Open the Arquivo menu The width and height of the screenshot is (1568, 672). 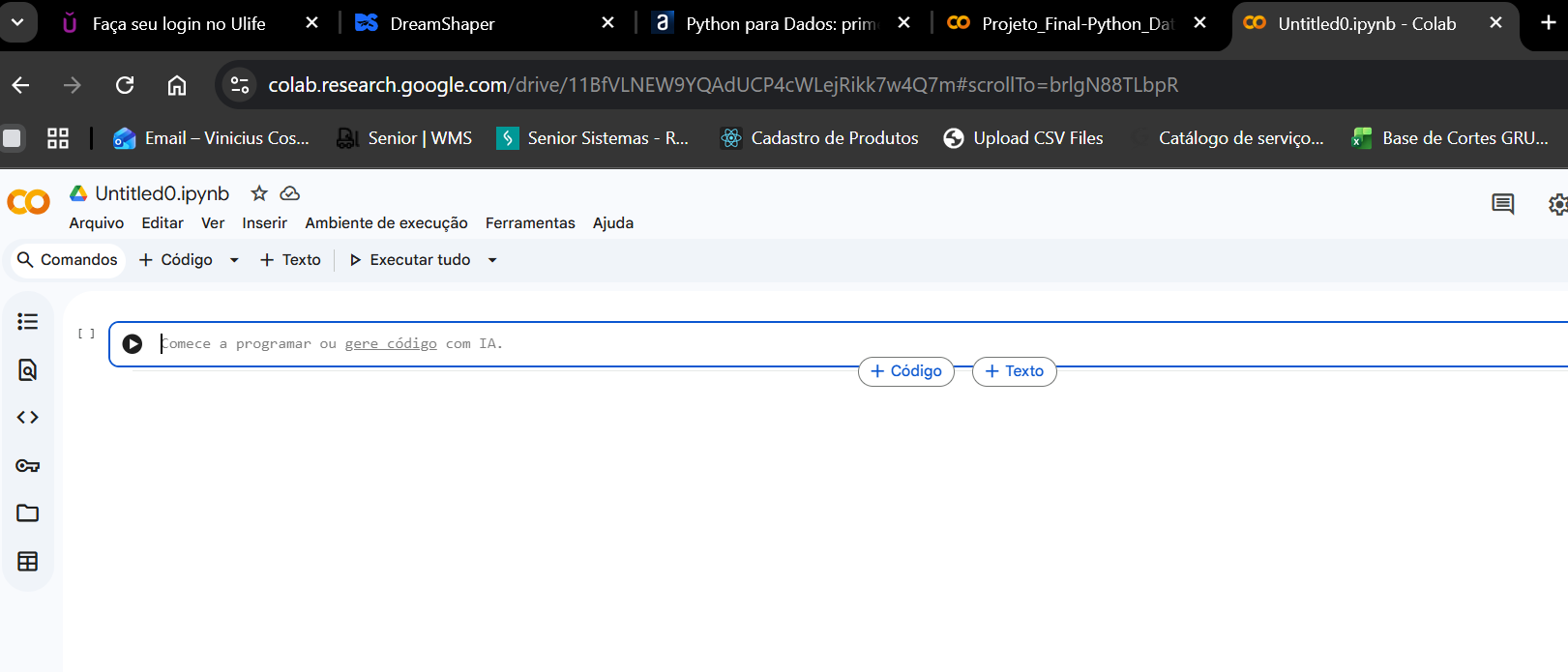click(97, 223)
